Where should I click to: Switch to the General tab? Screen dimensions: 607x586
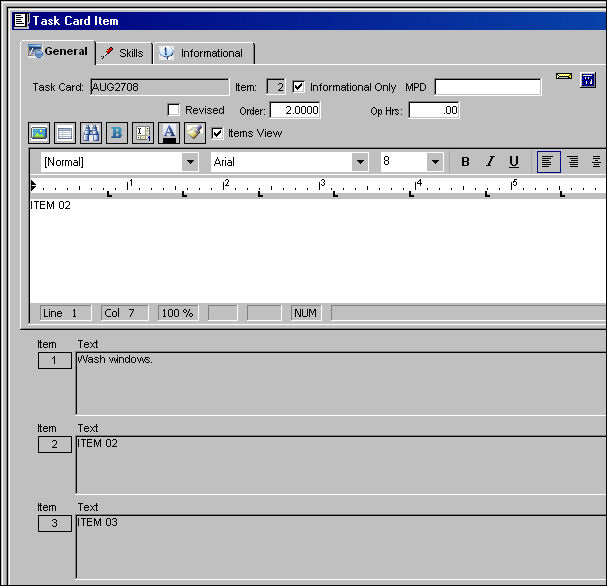(58, 51)
